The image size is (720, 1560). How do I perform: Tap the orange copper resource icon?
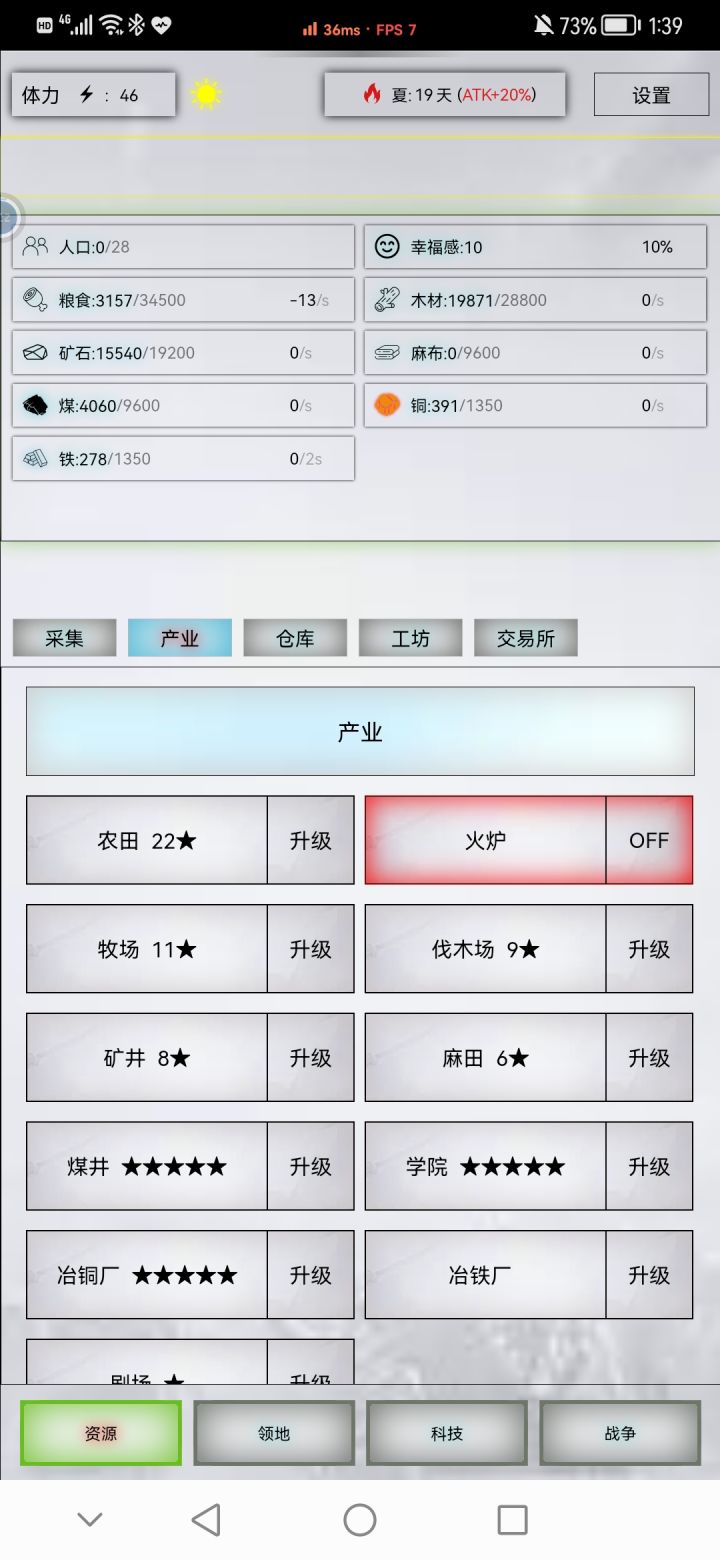pos(387,405)
